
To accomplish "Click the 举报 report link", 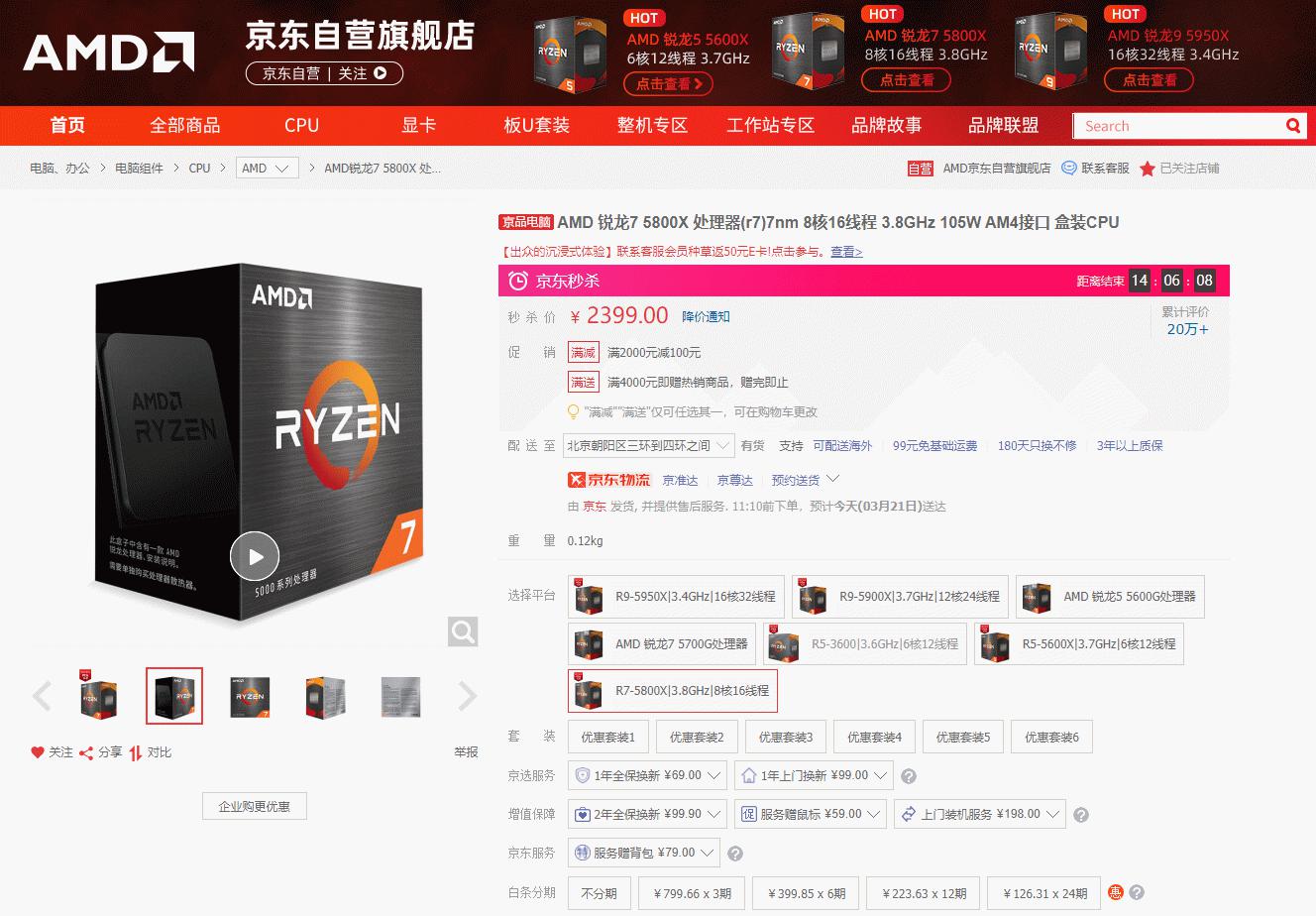I will click(466, 752).
